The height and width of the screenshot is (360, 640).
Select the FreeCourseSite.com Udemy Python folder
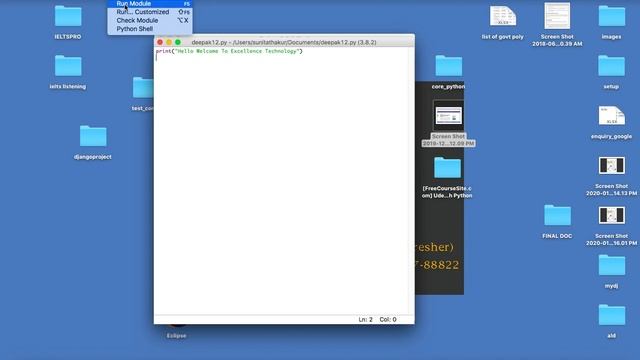click(447, 168)
